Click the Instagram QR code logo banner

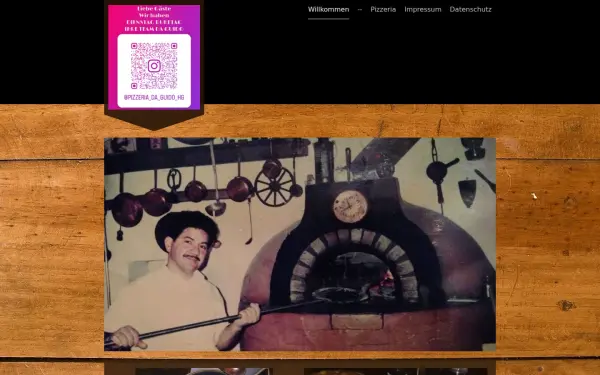[x=154, y=57]
